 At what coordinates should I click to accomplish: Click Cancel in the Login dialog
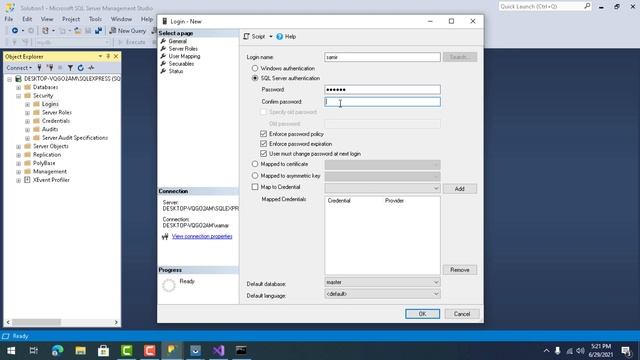[x=462, y=314]
